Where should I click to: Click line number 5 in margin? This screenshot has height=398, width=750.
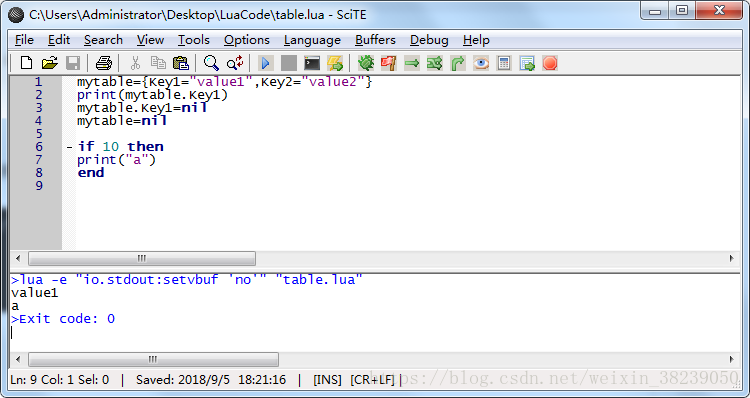39,134
